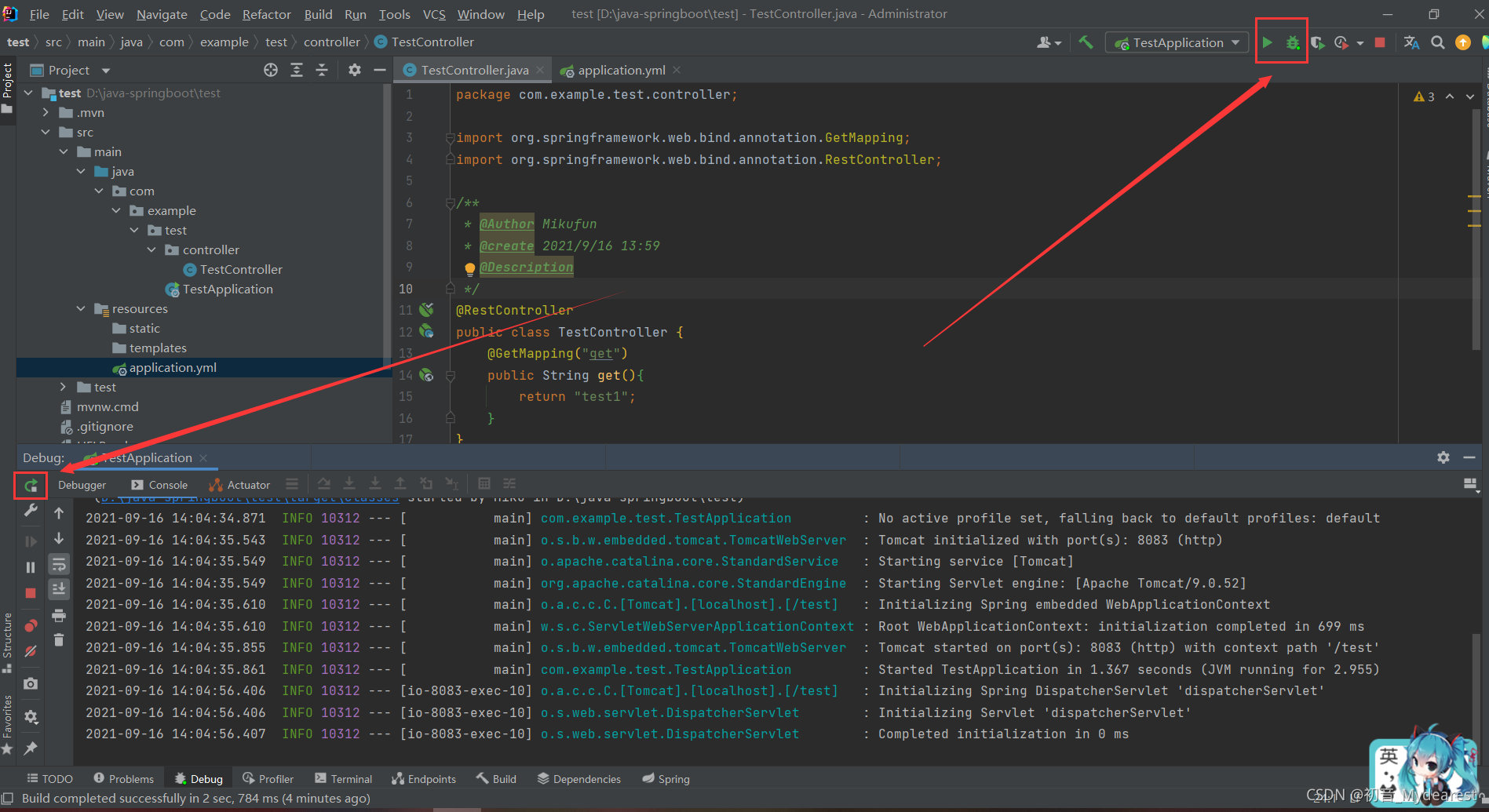The image size is (1489, 812).
Task: Run TestApplication with Coverage shield icon
Action: tap(1318, 42)
